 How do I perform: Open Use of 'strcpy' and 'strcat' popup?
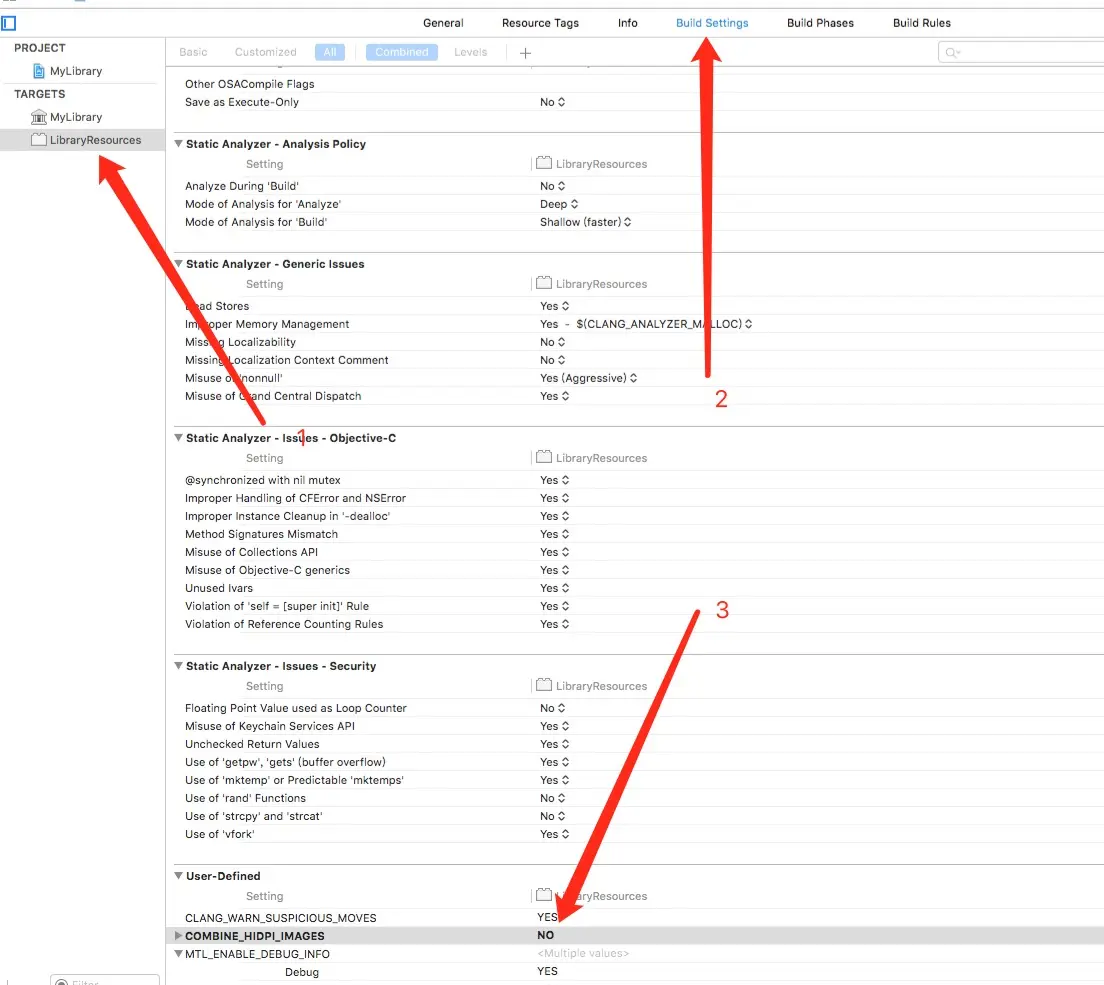pos(552,817)
